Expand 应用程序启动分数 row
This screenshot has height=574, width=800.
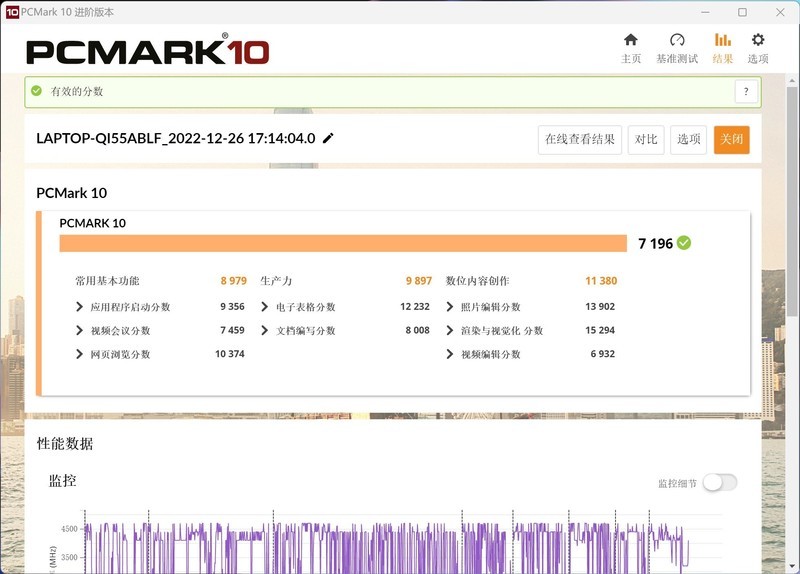(x=79, y=307)
